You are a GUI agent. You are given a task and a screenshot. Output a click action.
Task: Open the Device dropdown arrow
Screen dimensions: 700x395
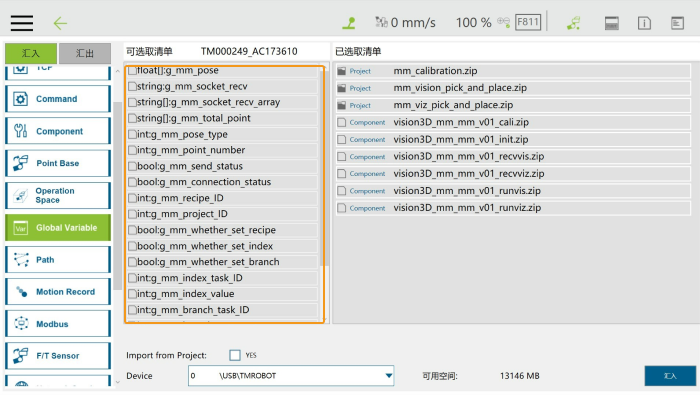tap(389, 376)
